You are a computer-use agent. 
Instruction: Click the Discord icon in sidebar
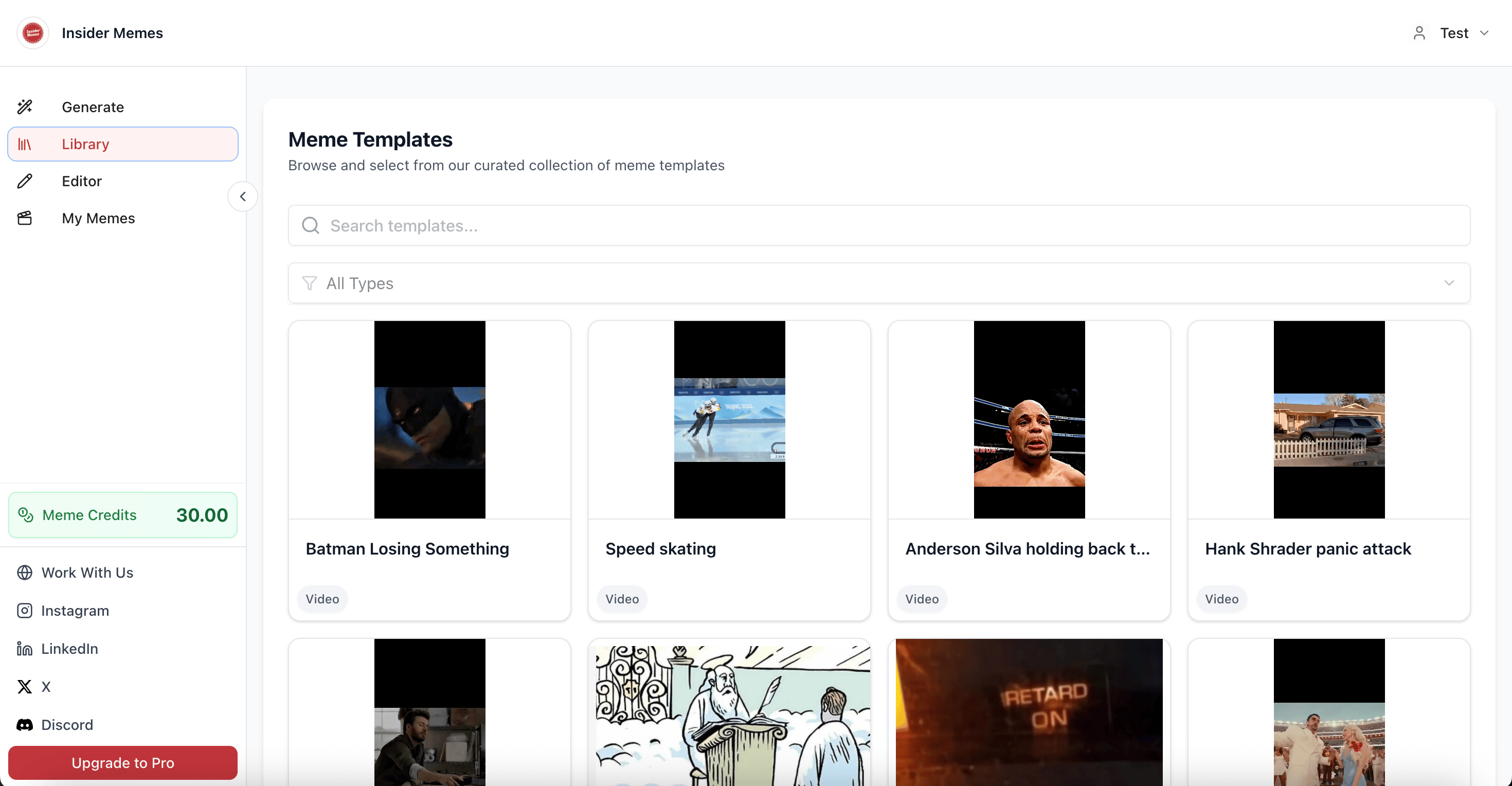pyautogui.click(x=25, y=724)
